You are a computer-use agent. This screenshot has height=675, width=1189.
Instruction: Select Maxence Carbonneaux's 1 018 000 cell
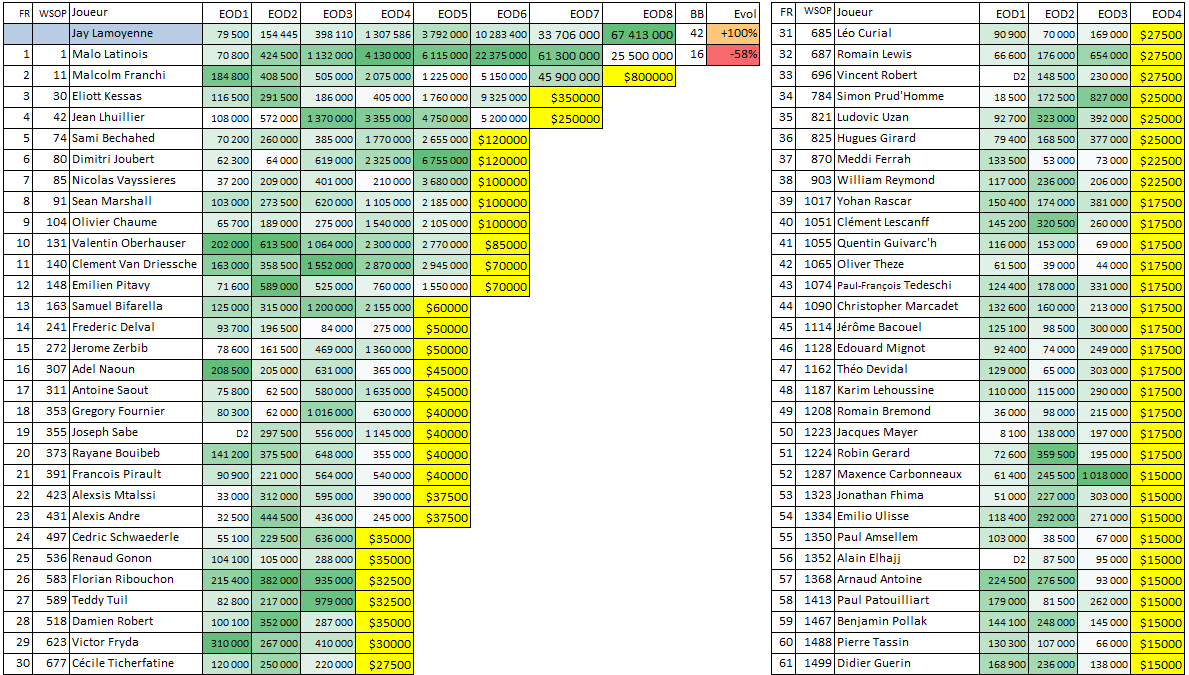[x=1103, y=475]
